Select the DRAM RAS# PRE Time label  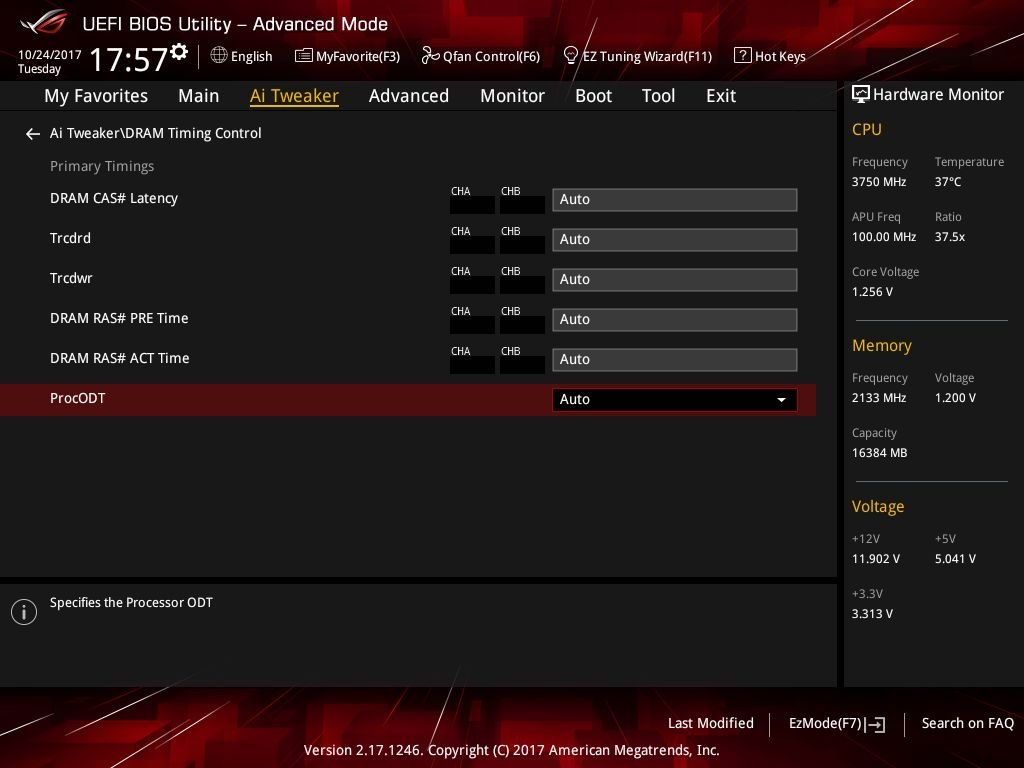pyautogui.click(x=119, y=318)
